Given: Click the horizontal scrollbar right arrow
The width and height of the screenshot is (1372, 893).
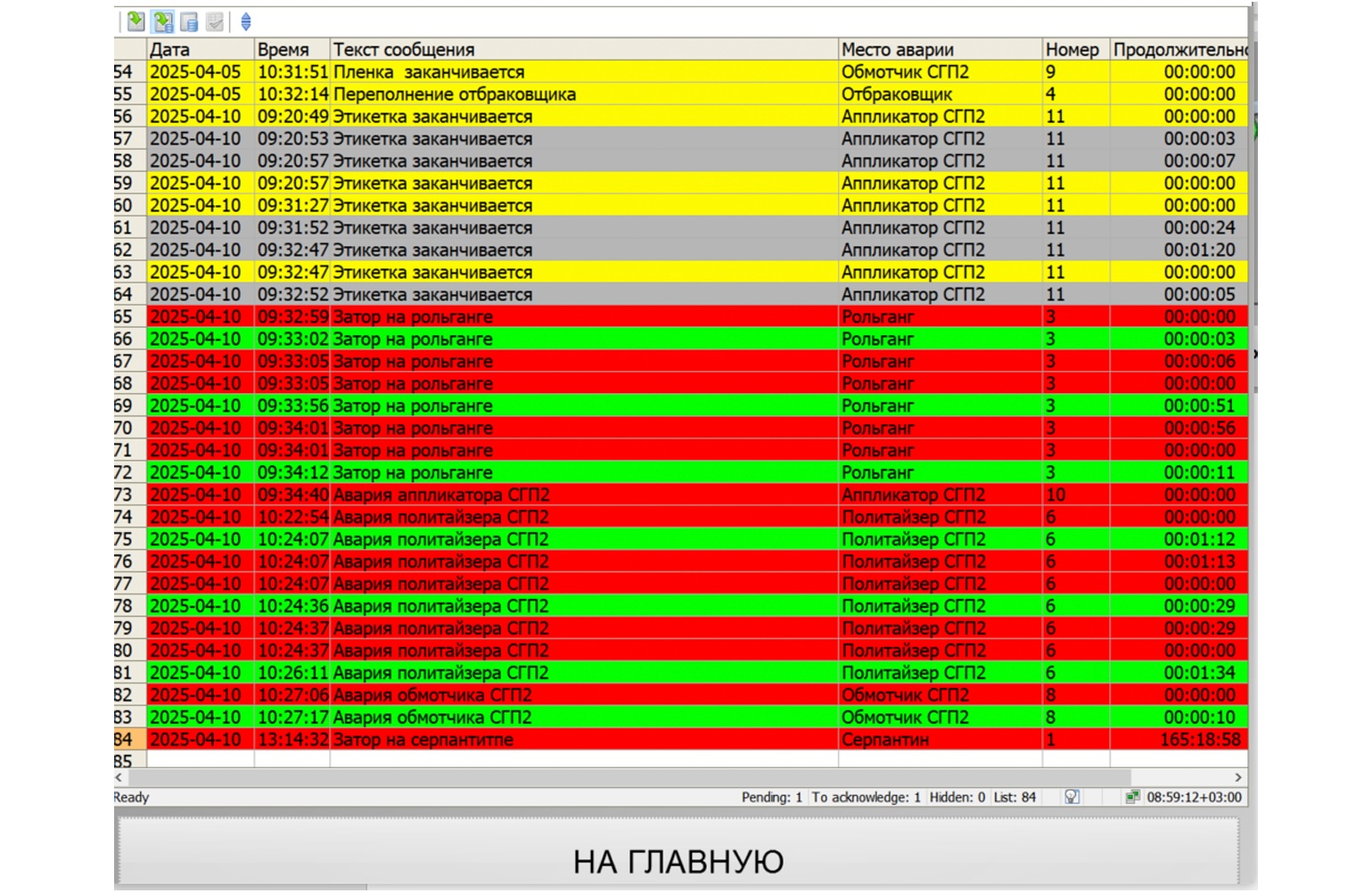Looking at the screenshot, I should [1237, 777].
